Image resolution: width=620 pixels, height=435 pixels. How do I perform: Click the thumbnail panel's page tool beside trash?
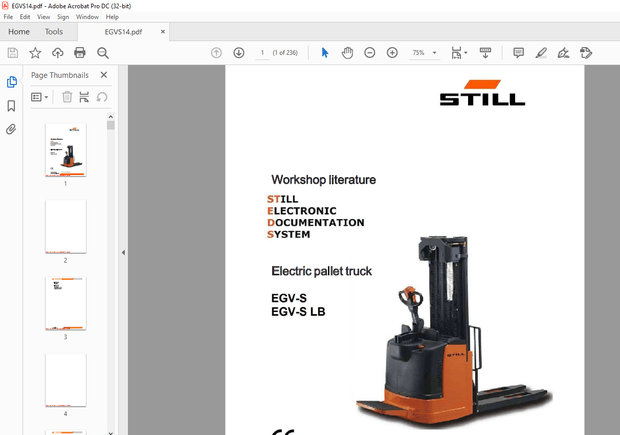point(84,97)
